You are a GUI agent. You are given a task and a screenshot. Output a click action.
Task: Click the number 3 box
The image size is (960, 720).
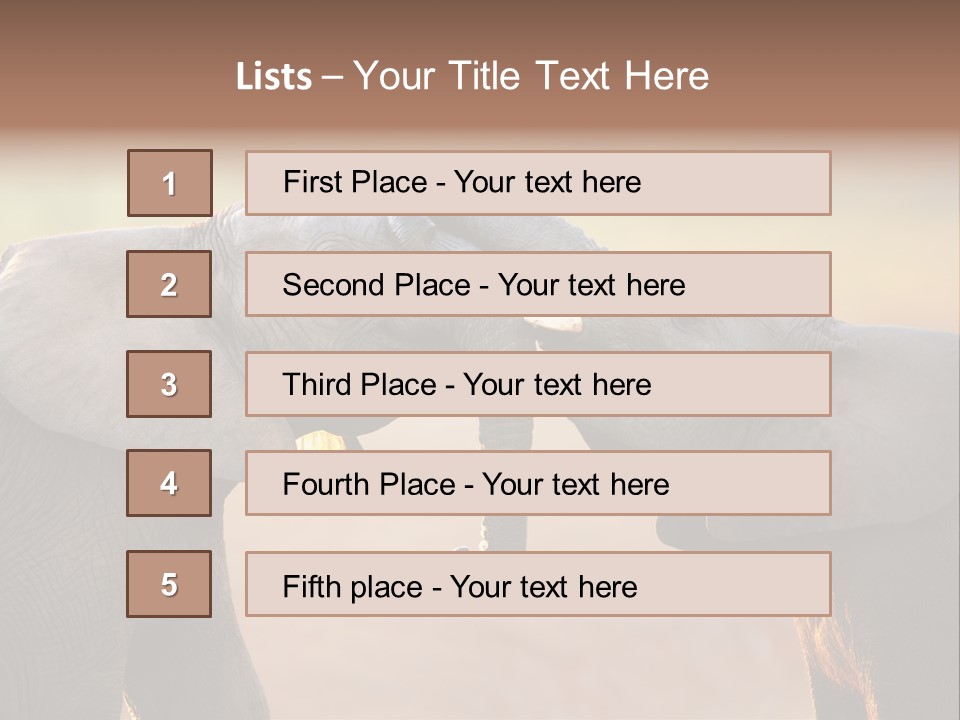point(169,384)
